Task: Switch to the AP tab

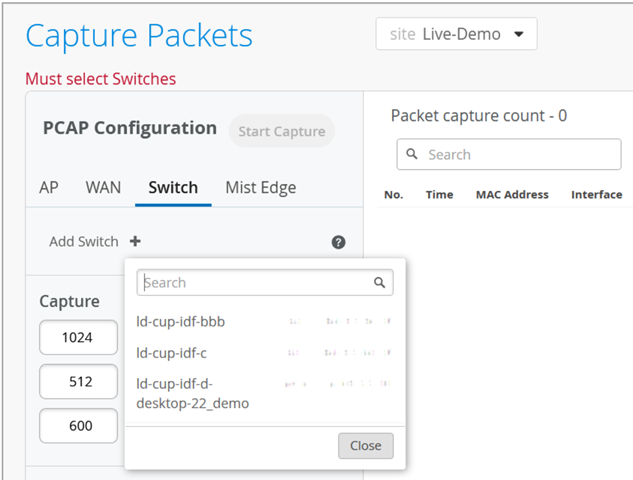Action: click(x=49, y=187)
